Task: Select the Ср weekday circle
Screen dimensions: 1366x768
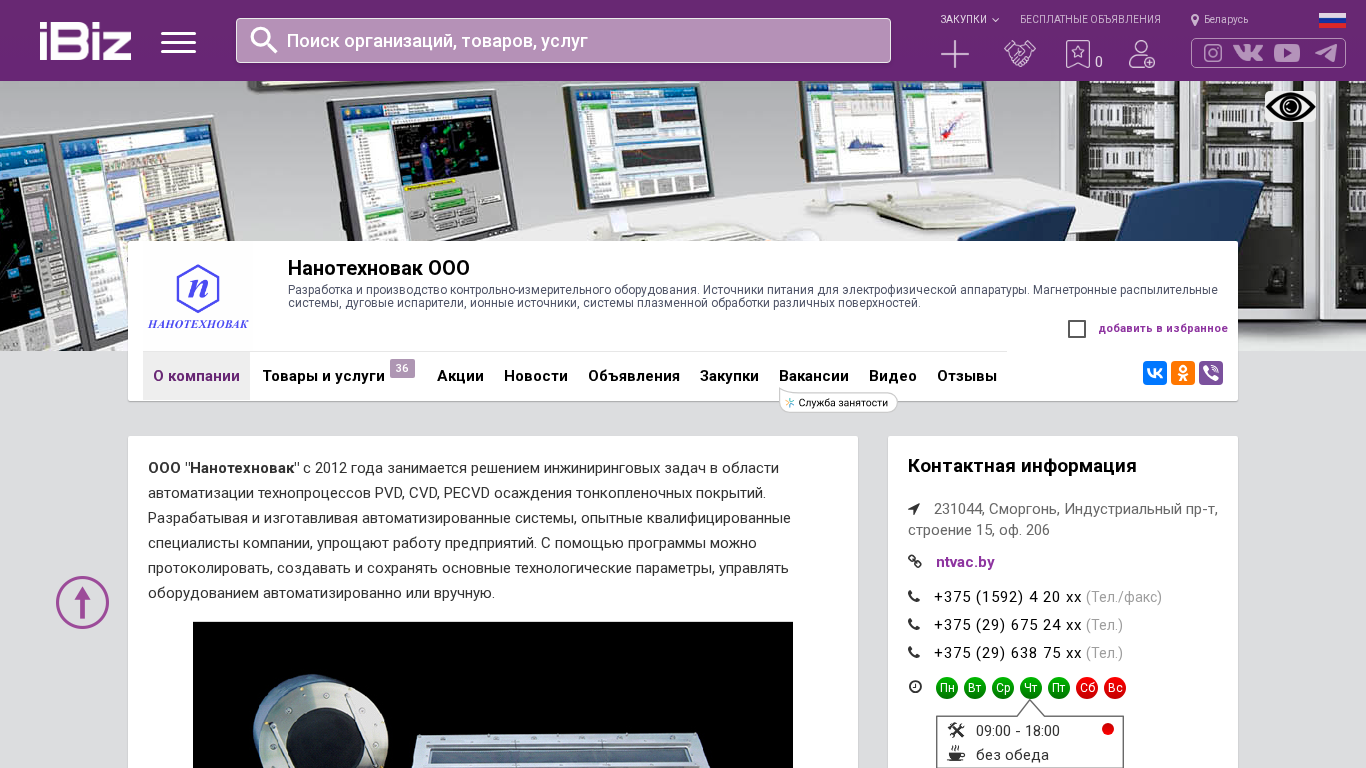Action: click(1003, 688)
